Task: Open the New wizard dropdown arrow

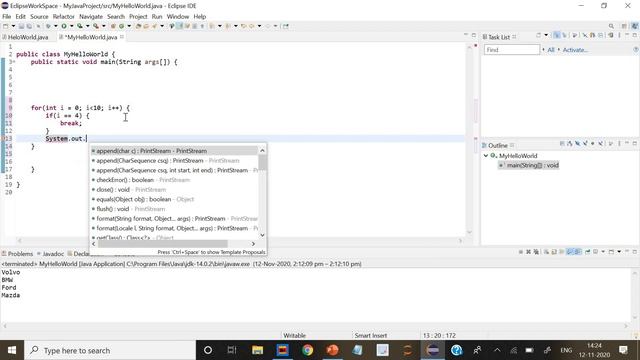Action: coord(13,26)
